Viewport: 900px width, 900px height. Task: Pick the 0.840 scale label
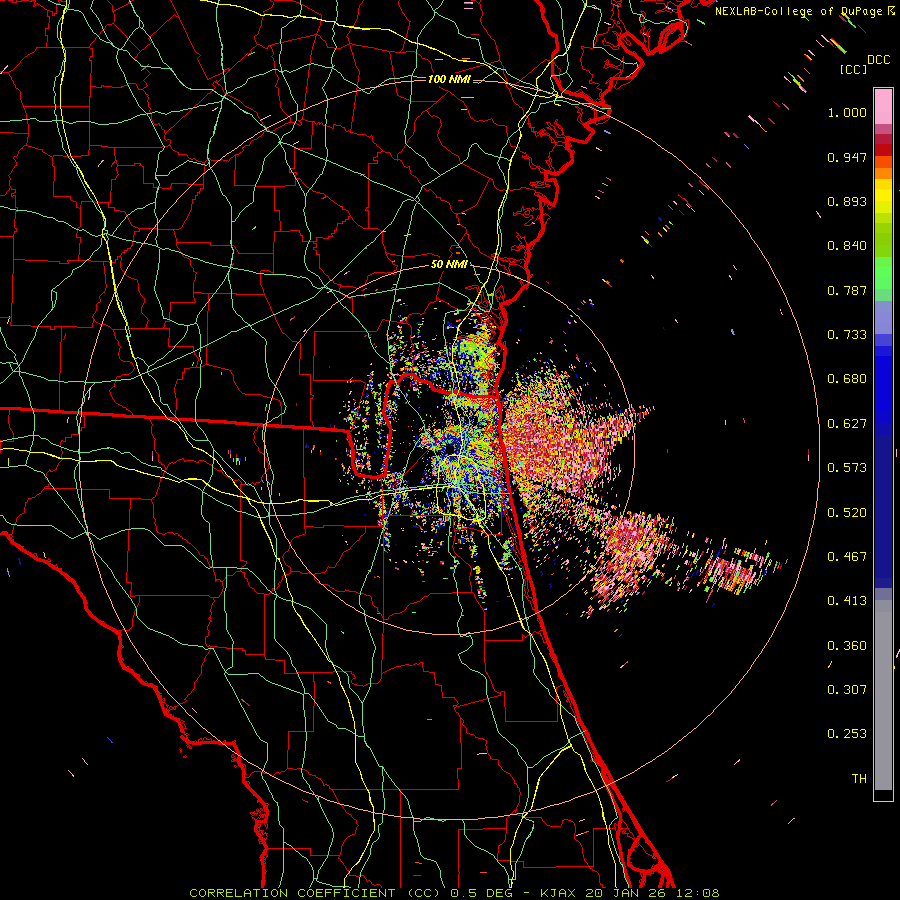coord(847,246)
